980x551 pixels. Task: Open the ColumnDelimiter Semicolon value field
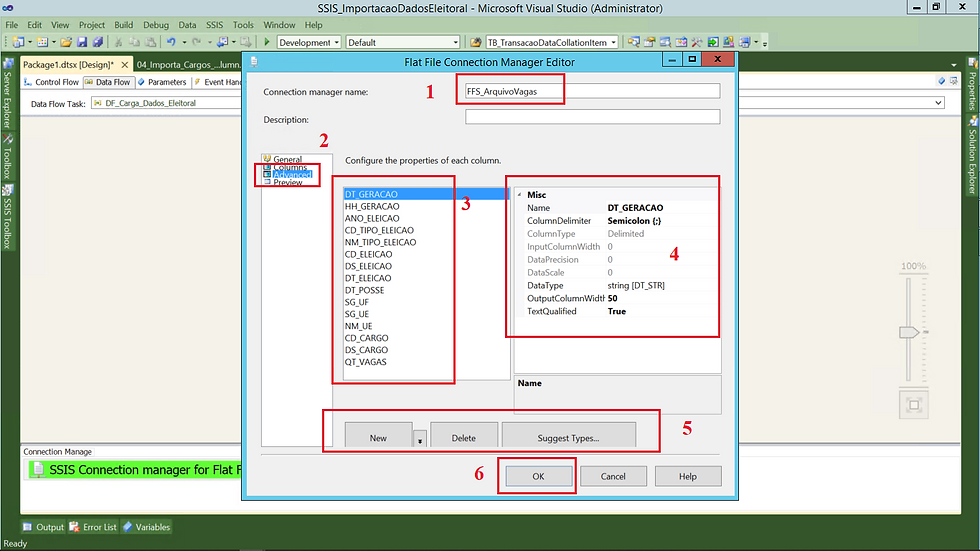661,221
